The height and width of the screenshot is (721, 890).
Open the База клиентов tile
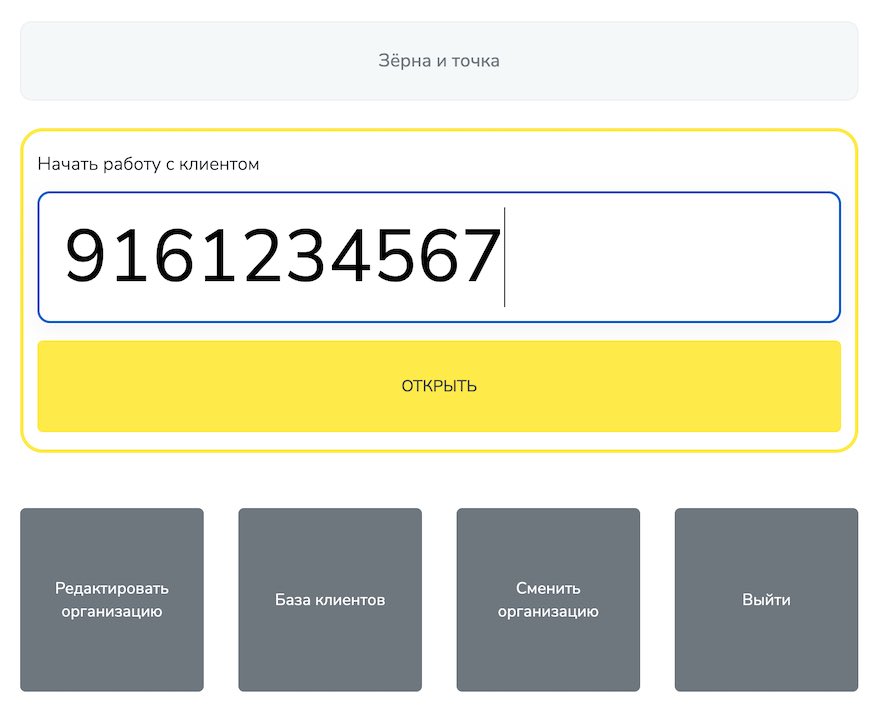[x=330, y=600]
